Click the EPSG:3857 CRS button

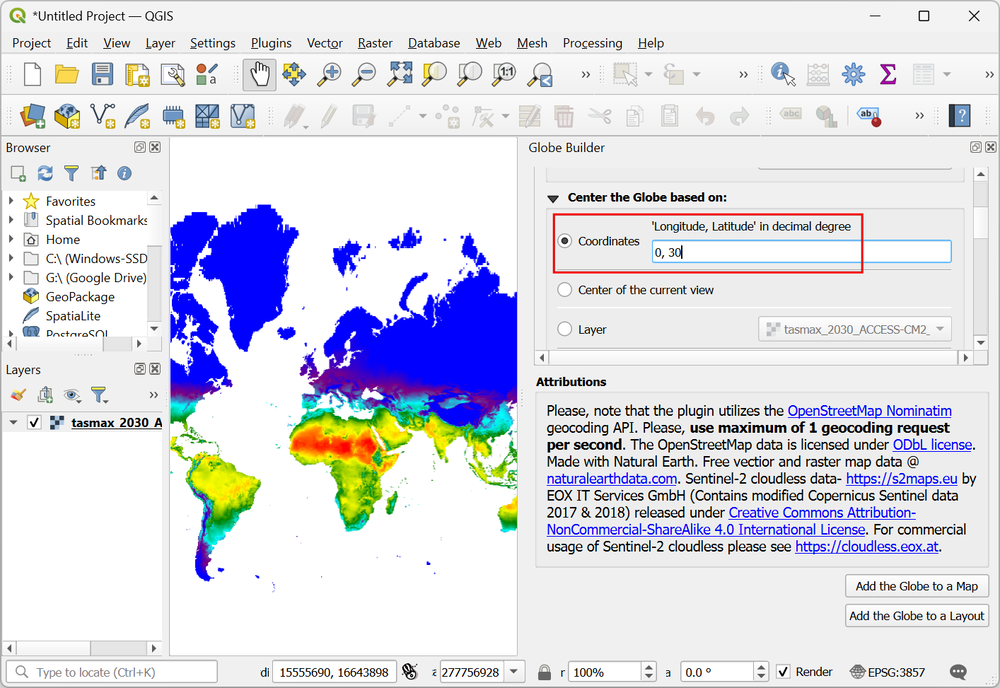(888, 672)
